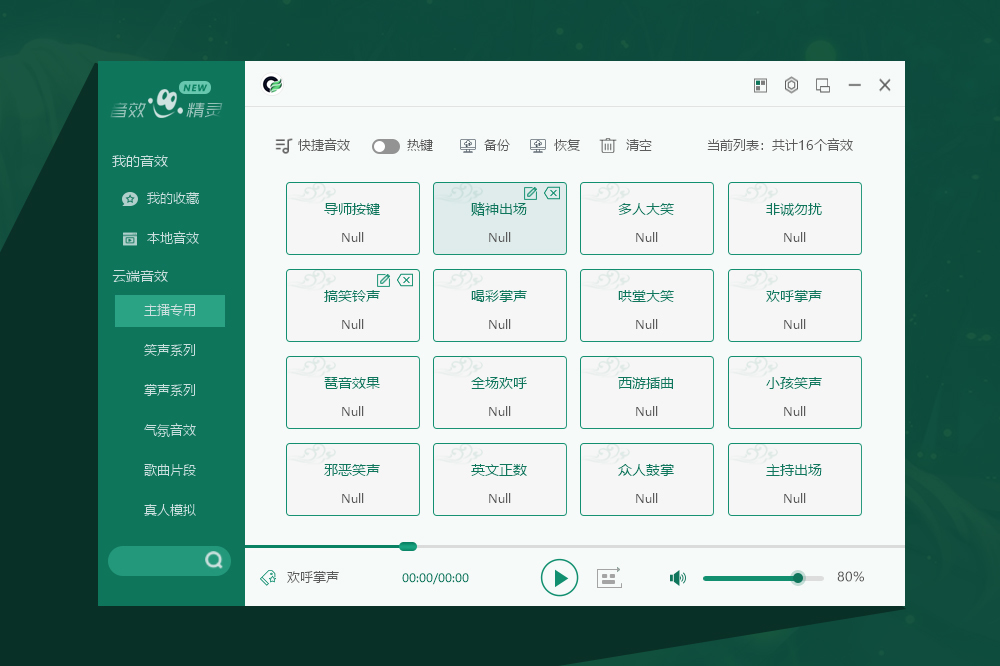Click the play button in player bar
This screenshot has height=666, width=1000.
560,577
